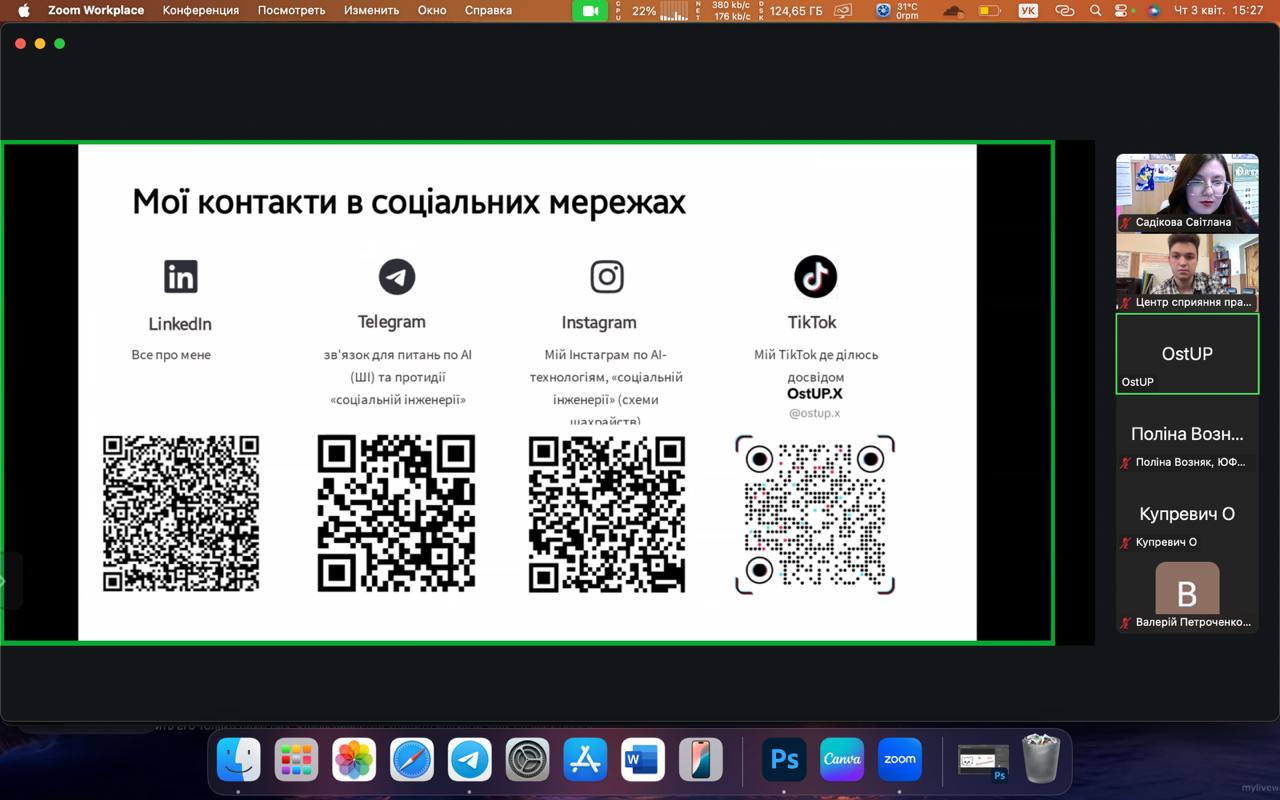Click the battery status indicator
Viewport: 1280px width, 800px height.
(x=989, y=11)
